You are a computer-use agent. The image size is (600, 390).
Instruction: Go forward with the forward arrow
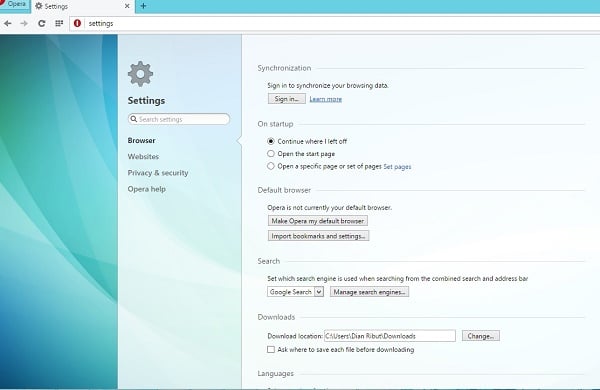pos(24,23)
